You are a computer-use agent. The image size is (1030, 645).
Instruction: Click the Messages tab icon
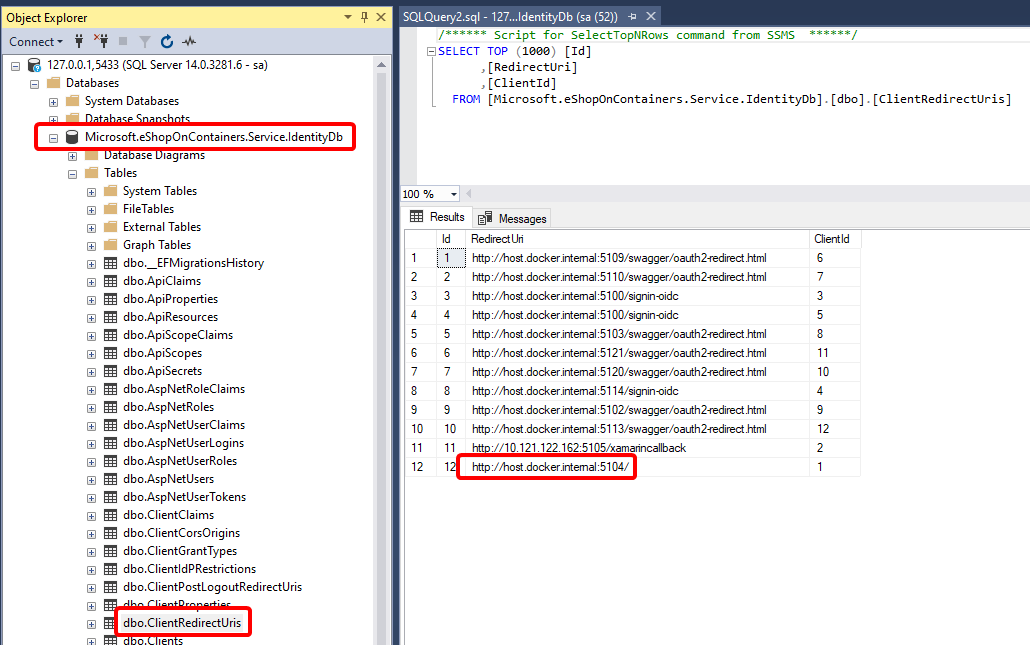(x=485, y=218)
